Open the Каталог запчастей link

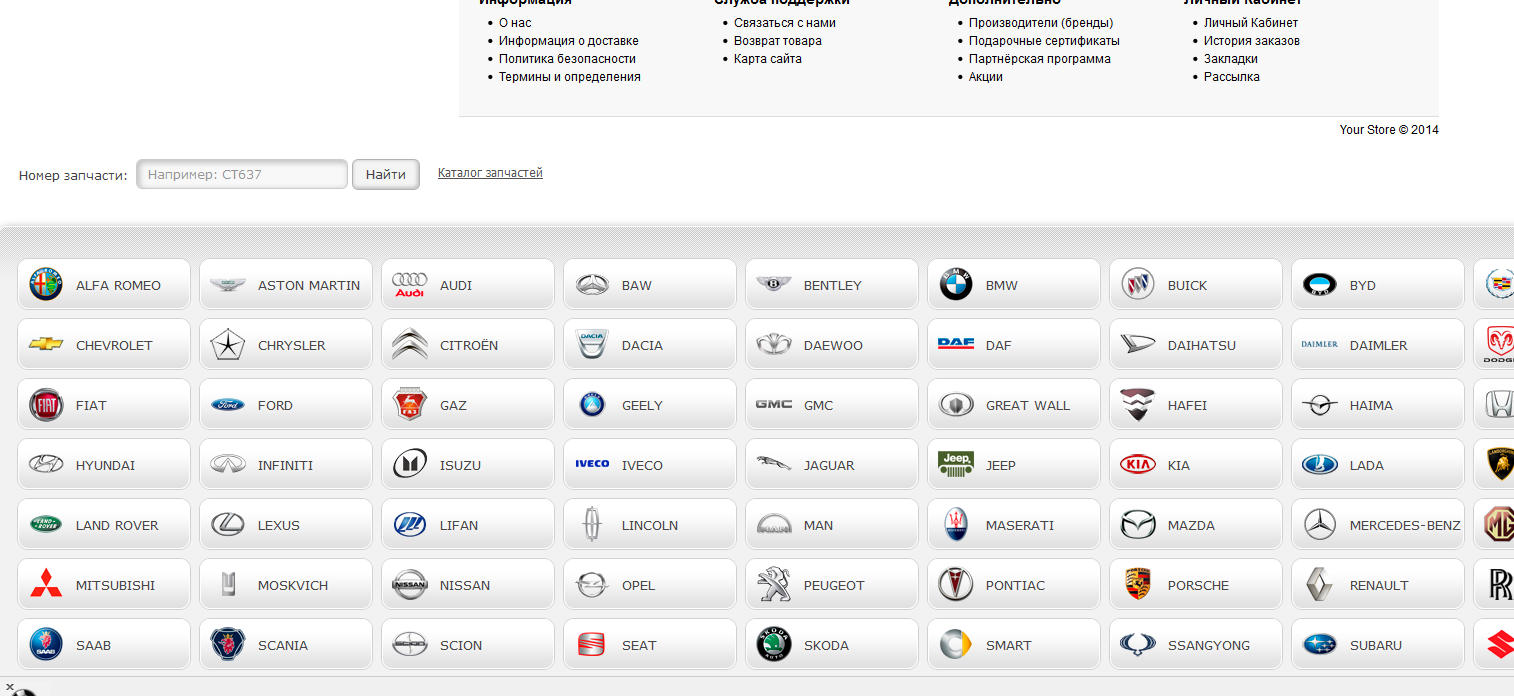tap(490, 173)
